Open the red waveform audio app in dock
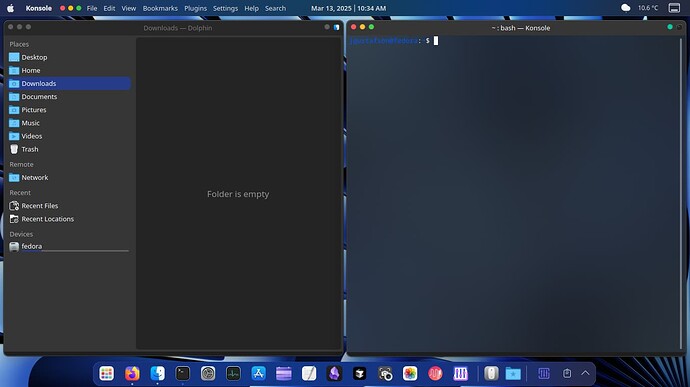Screen dimensions: 690x387 click(x=435, y=373)
